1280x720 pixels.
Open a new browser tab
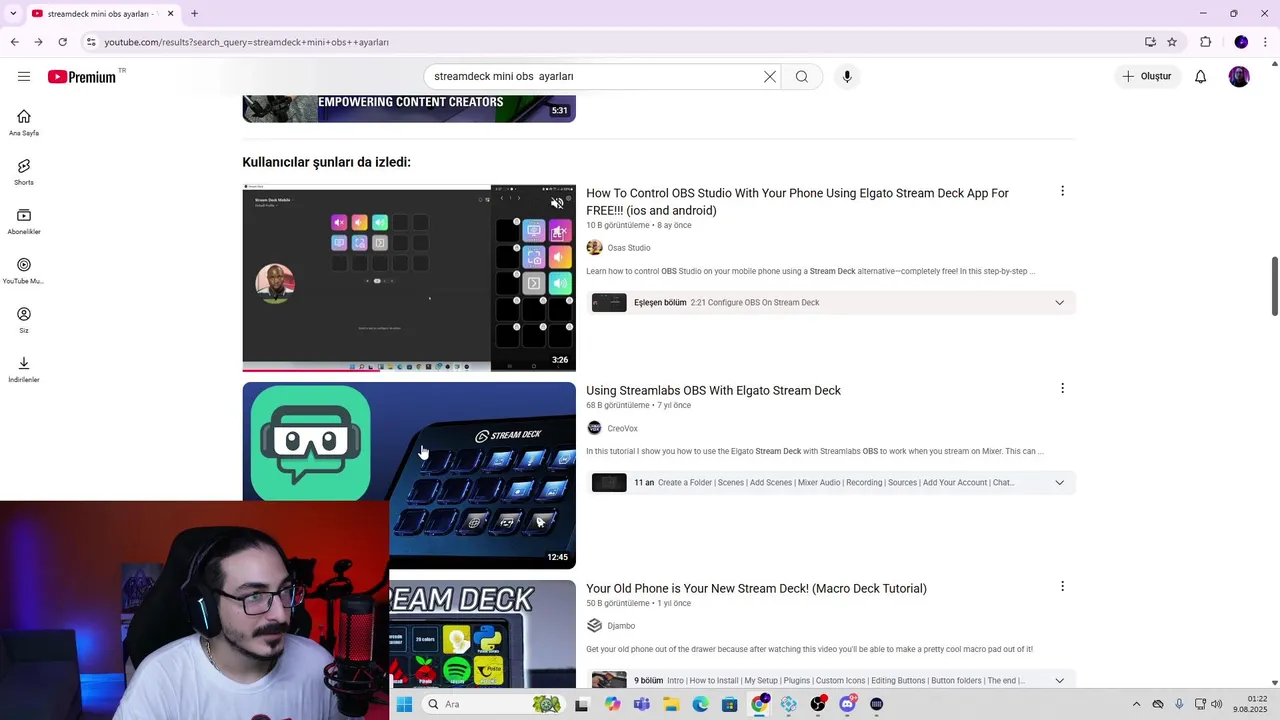[194, 14]
